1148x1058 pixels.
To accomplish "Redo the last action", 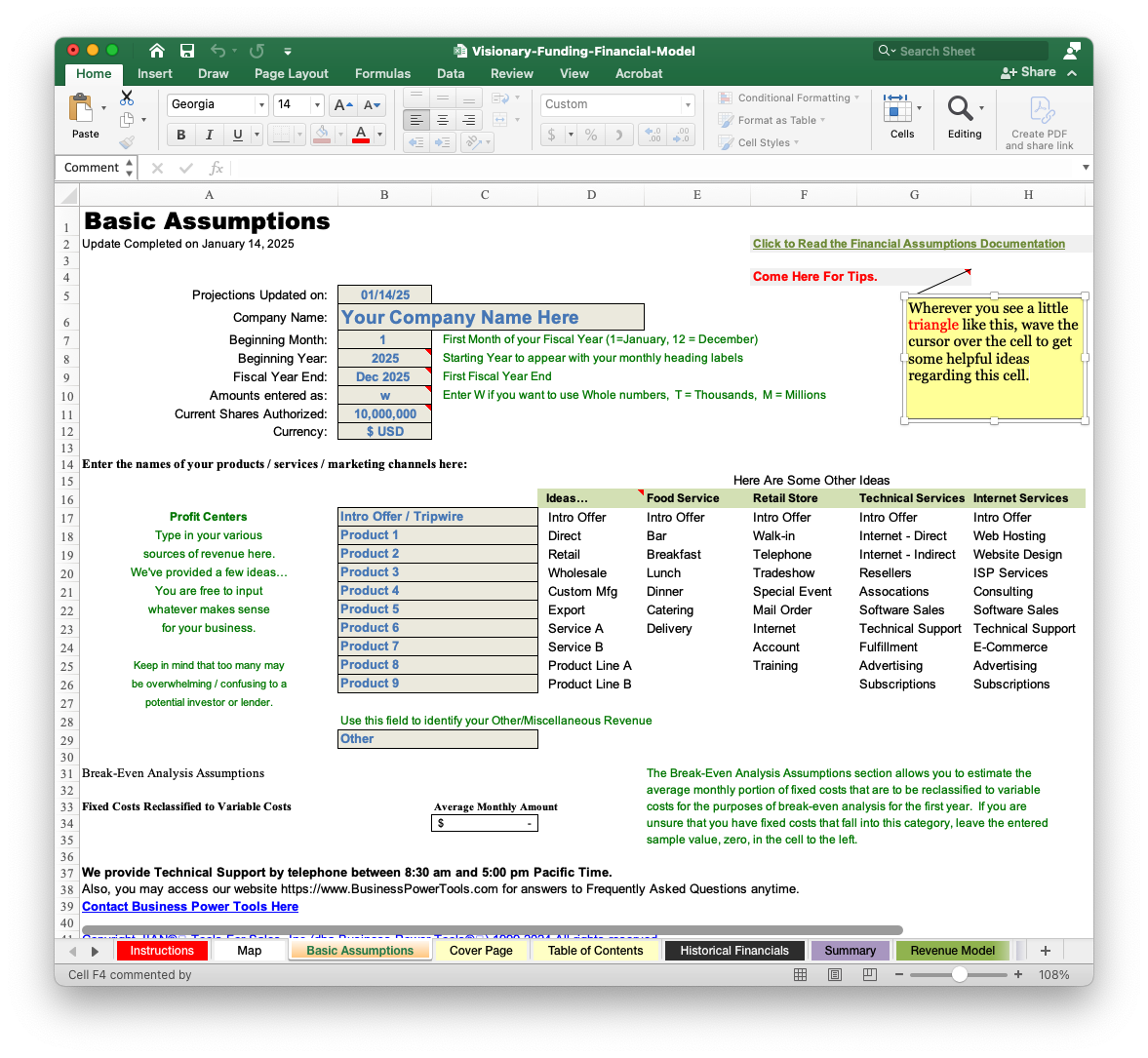I will [257, 51].
